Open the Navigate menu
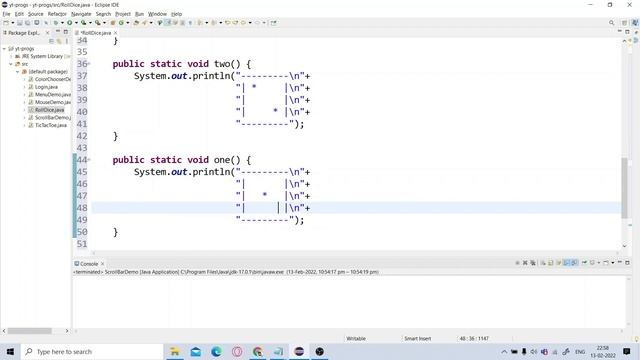The image size is (640, 360). coord(81,14)
